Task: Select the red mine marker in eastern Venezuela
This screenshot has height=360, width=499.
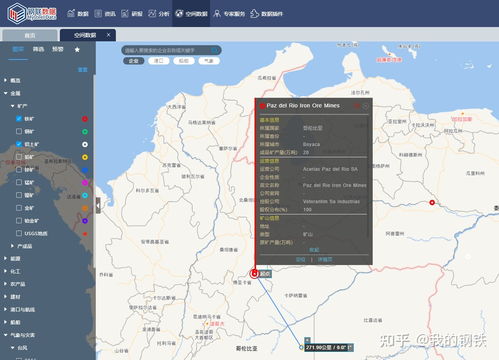Action: coord(432,202)
